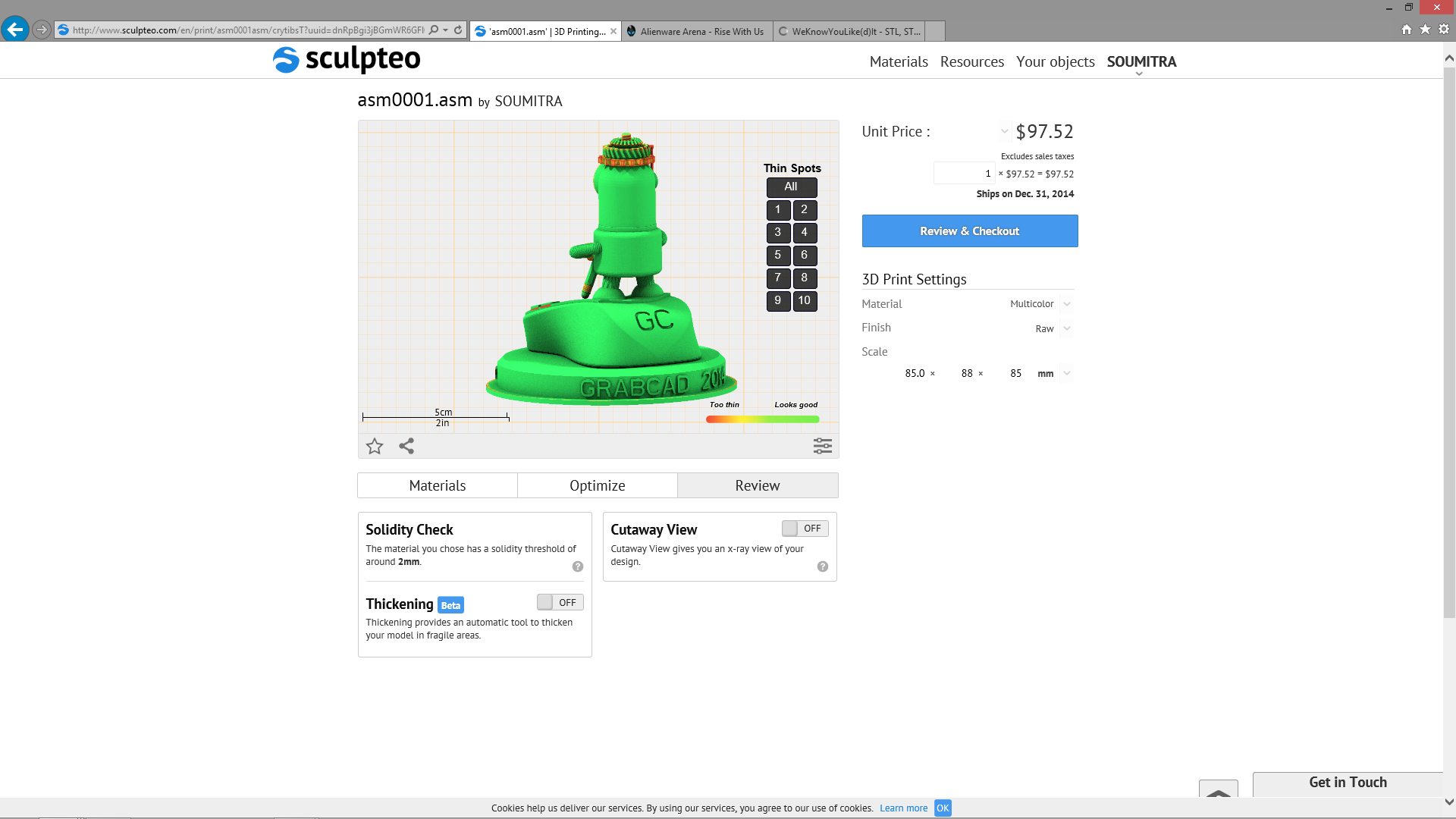Viewport: 1456px width, 819px height.
Task: Open Your objects navigation link
Action: 1056,62
